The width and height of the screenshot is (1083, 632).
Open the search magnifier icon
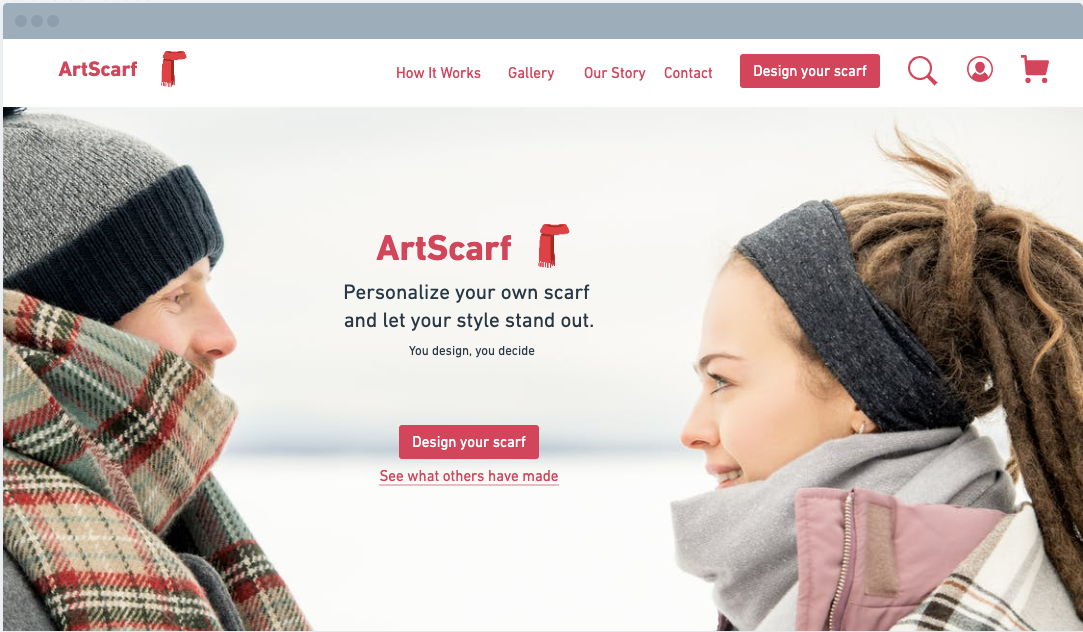(x=922, y=70)
